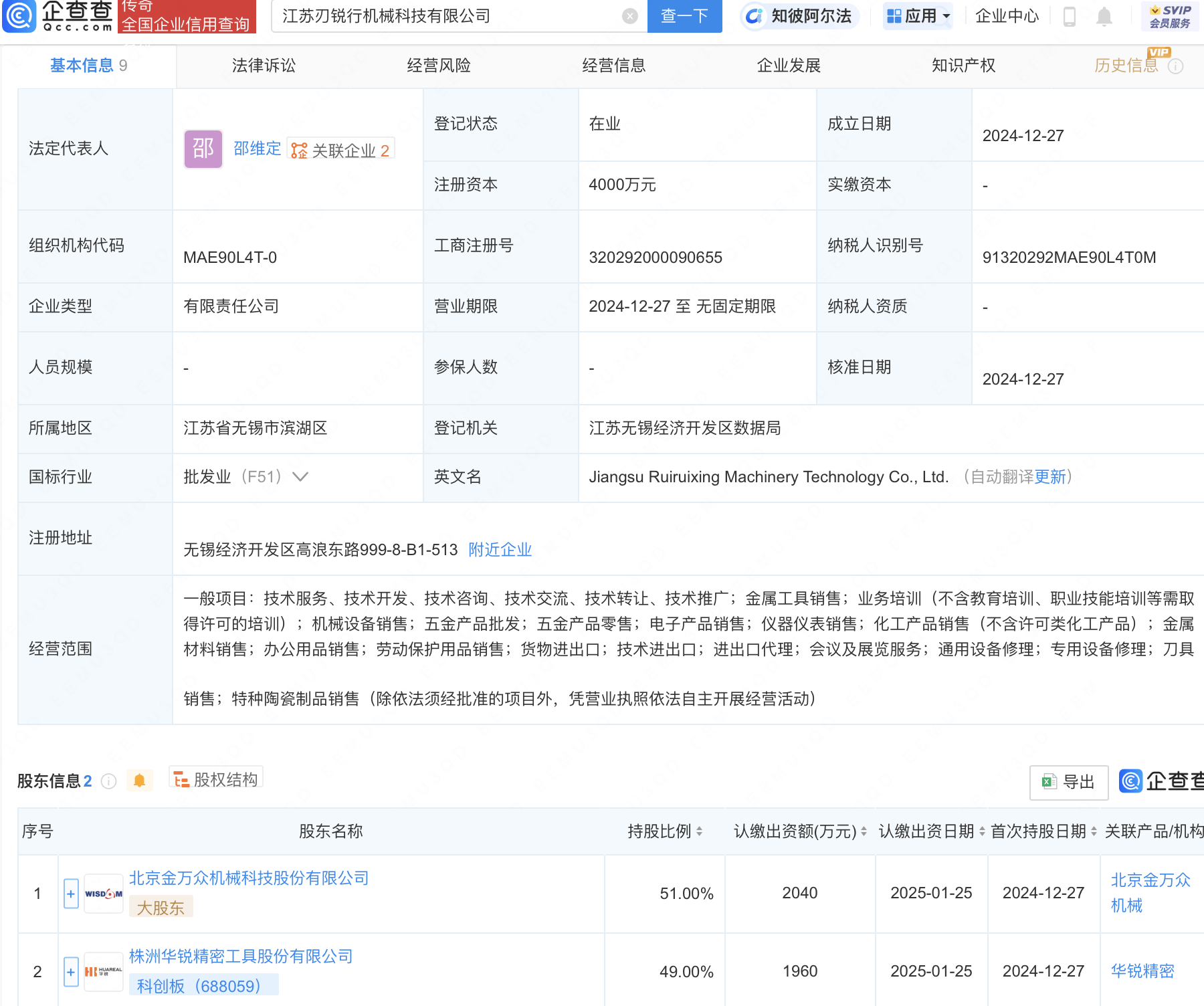Open the 附近企业 link

pos(500,550)
